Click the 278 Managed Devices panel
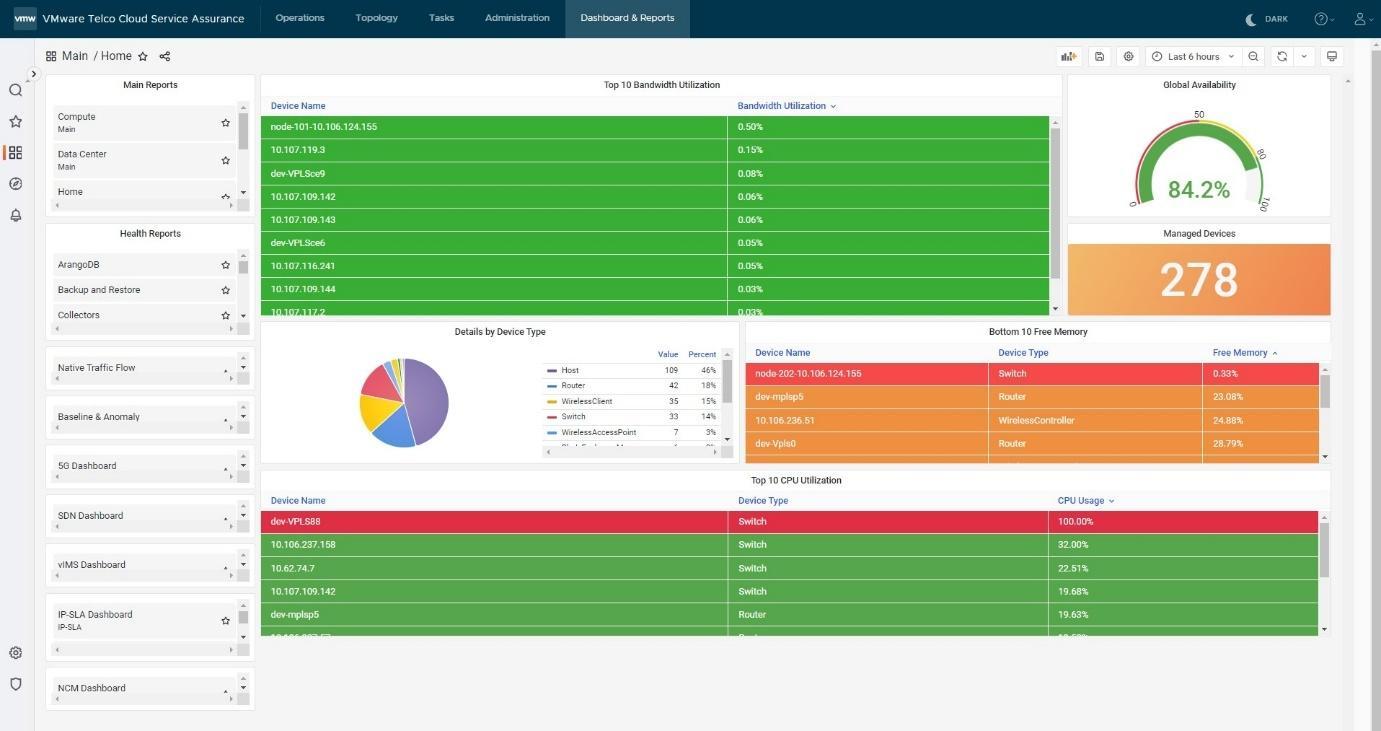1381x731 pixels. (1199, 280)
